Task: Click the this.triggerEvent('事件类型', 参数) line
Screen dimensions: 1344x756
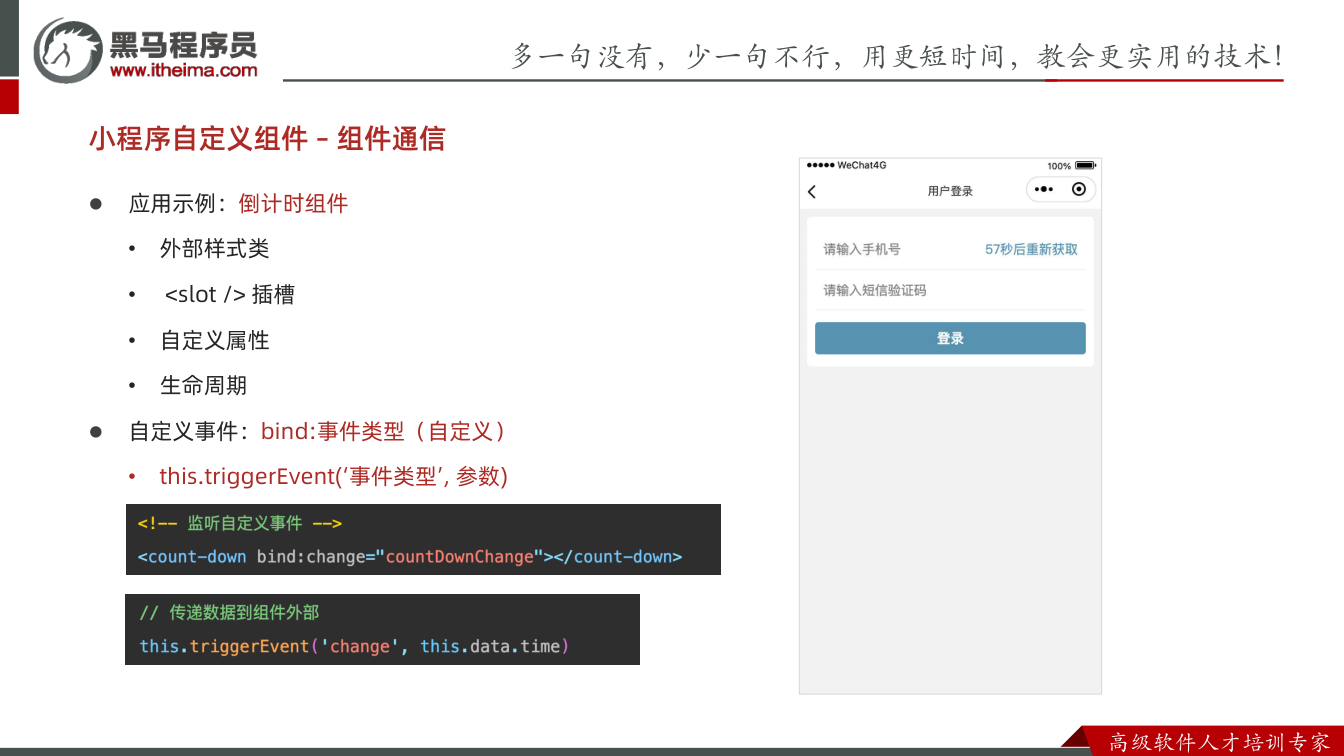Action: [x=334, y=477]
